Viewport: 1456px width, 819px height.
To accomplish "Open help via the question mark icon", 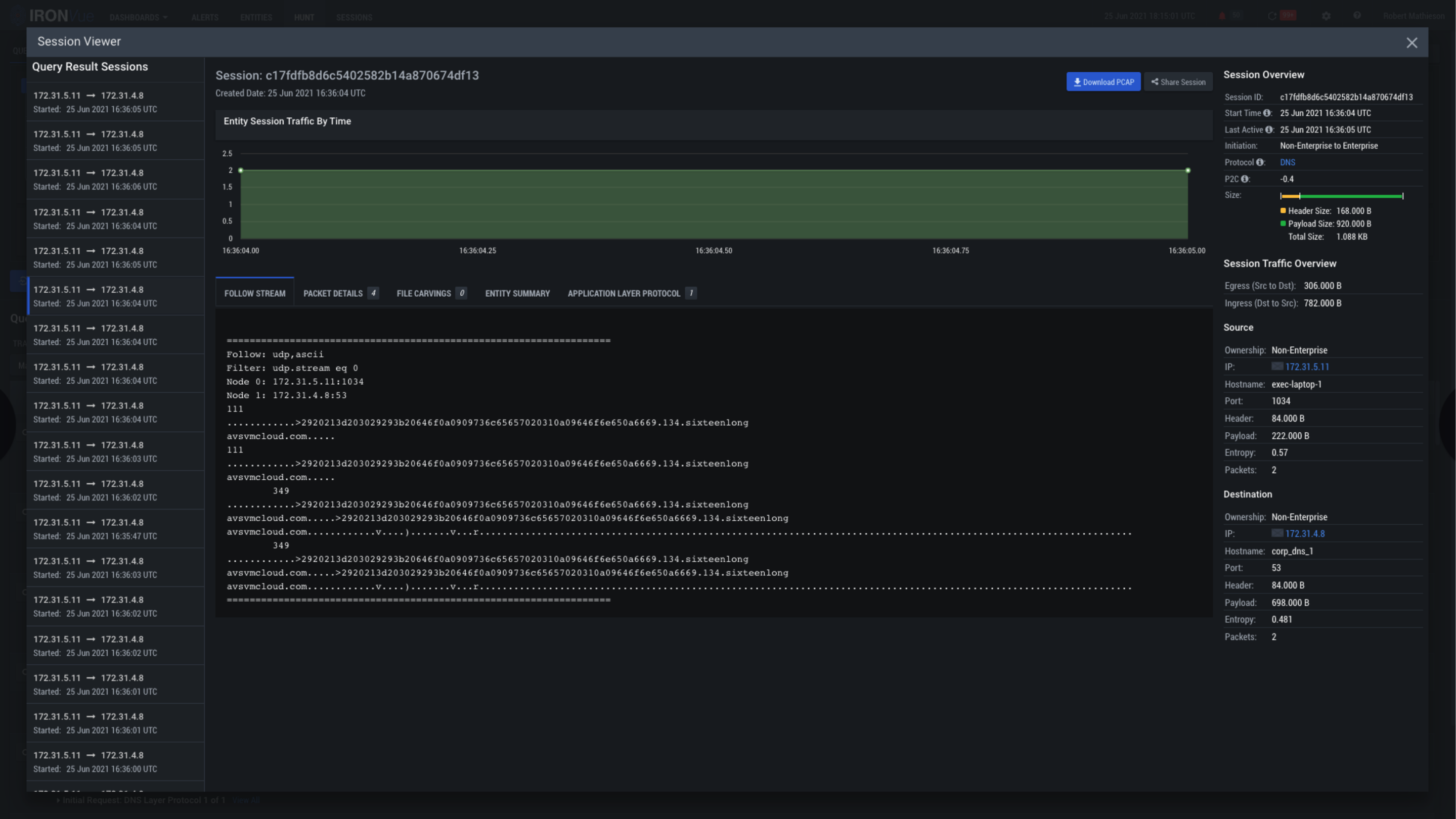I will click(x=1357, y=16).
